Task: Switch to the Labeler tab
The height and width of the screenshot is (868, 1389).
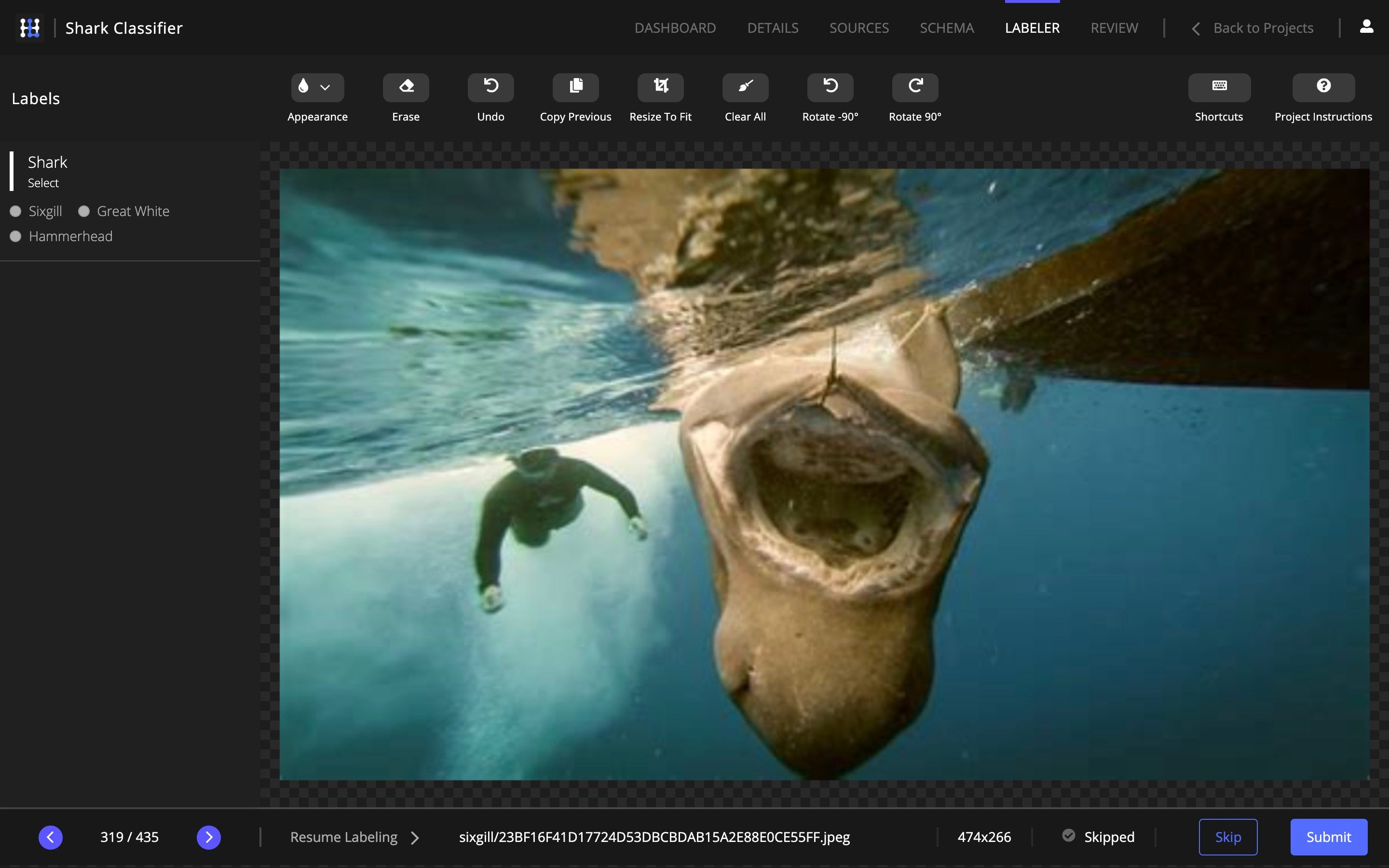Action: 1032,27
